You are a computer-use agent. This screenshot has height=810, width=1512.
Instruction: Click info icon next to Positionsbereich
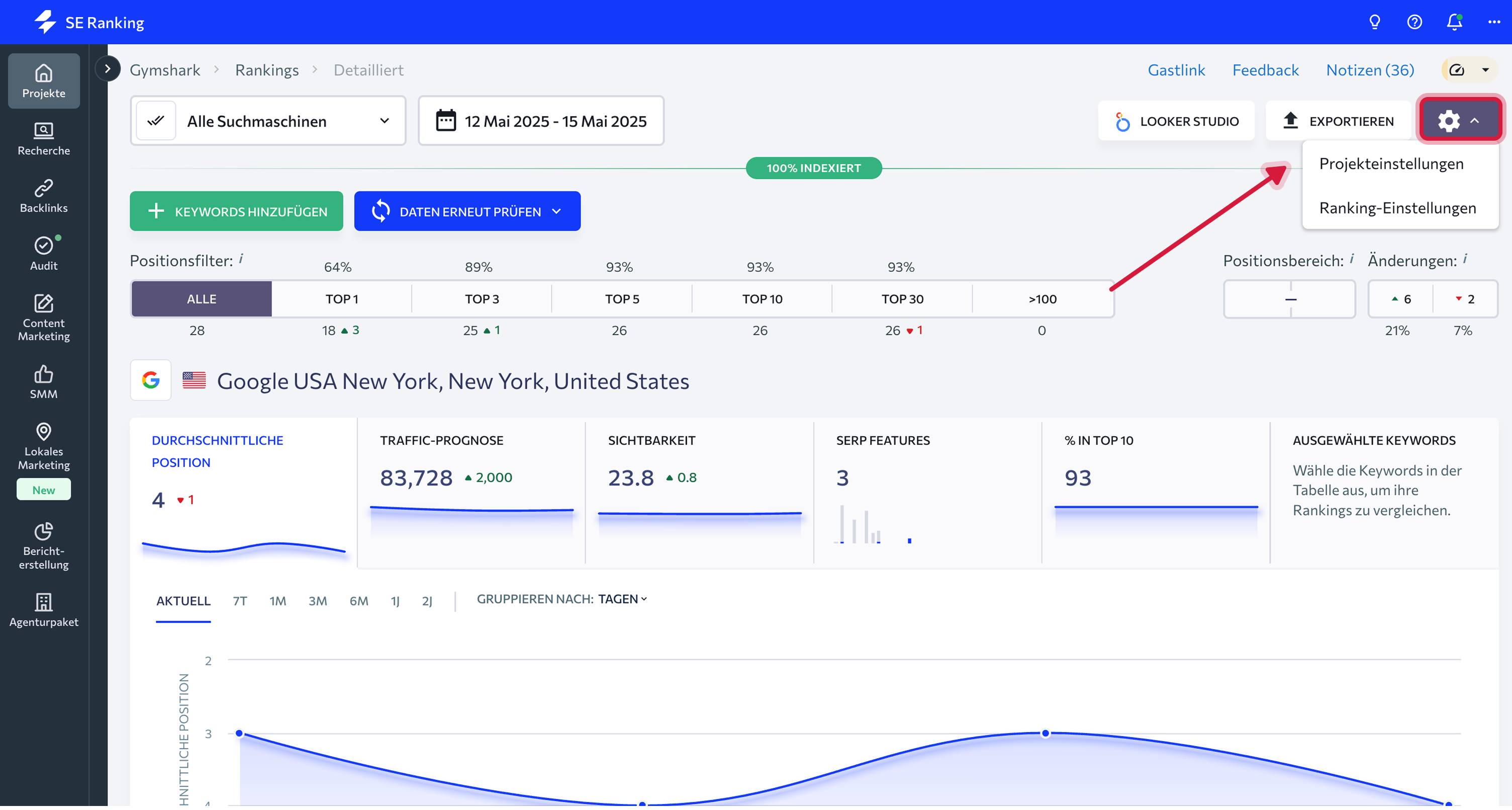[1352, 259]
